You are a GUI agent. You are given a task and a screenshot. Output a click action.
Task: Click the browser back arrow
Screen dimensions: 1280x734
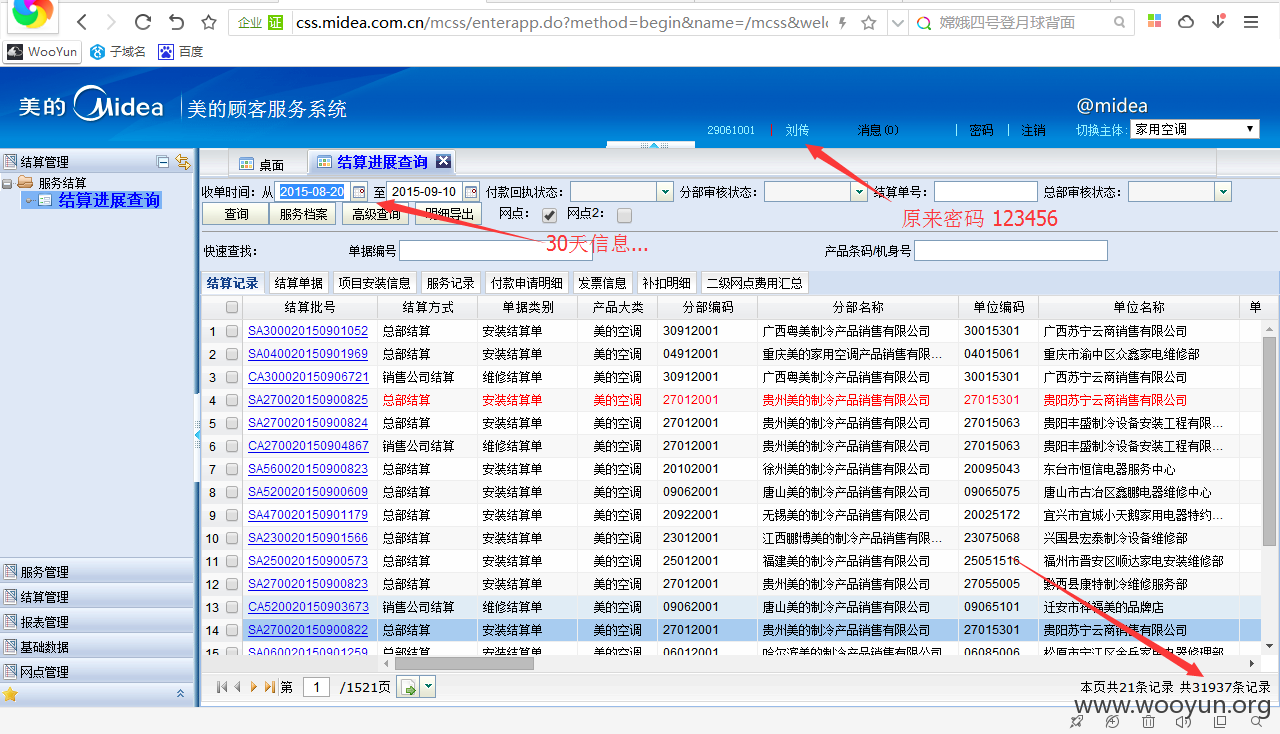point(82,22)
